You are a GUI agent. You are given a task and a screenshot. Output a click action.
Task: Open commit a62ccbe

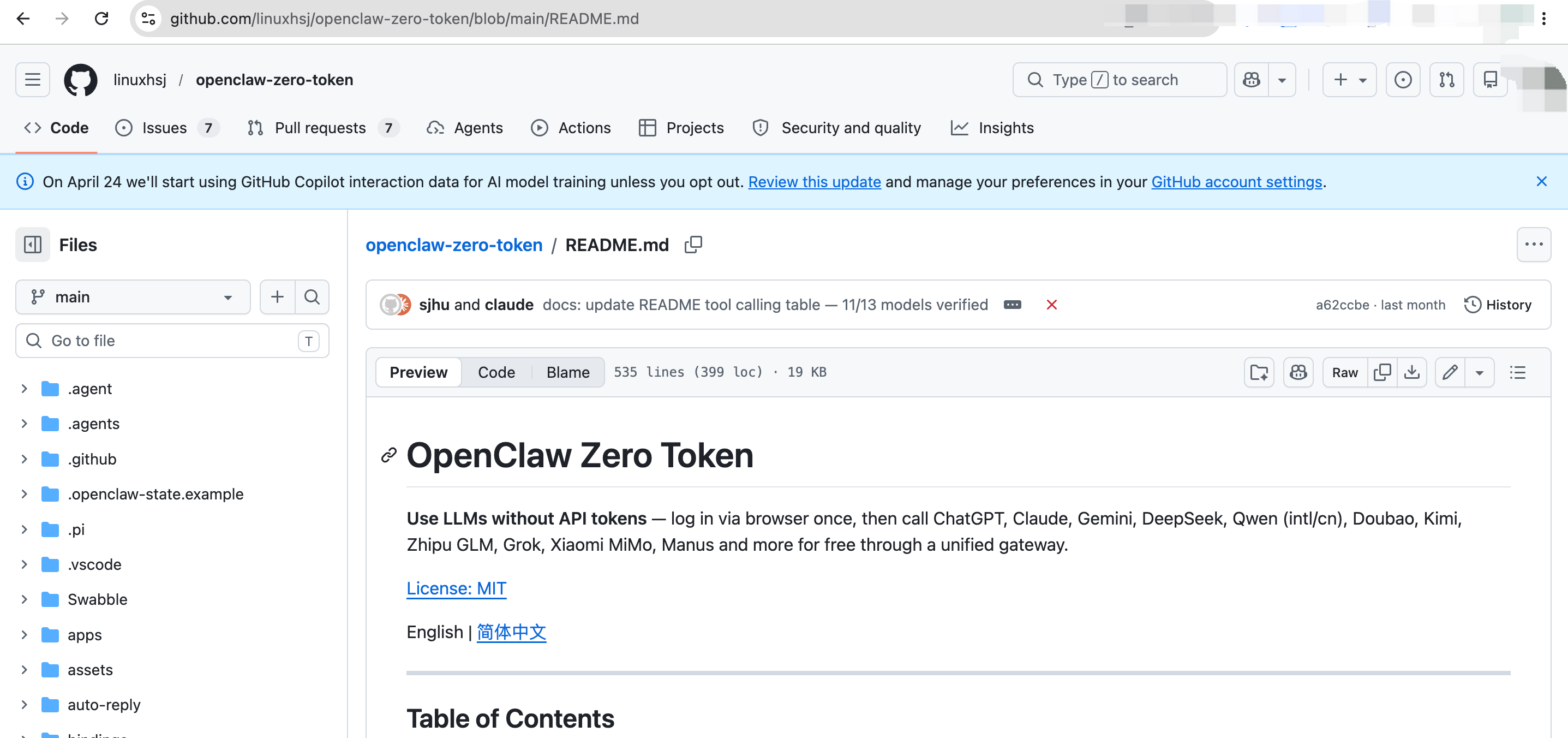1342,305
